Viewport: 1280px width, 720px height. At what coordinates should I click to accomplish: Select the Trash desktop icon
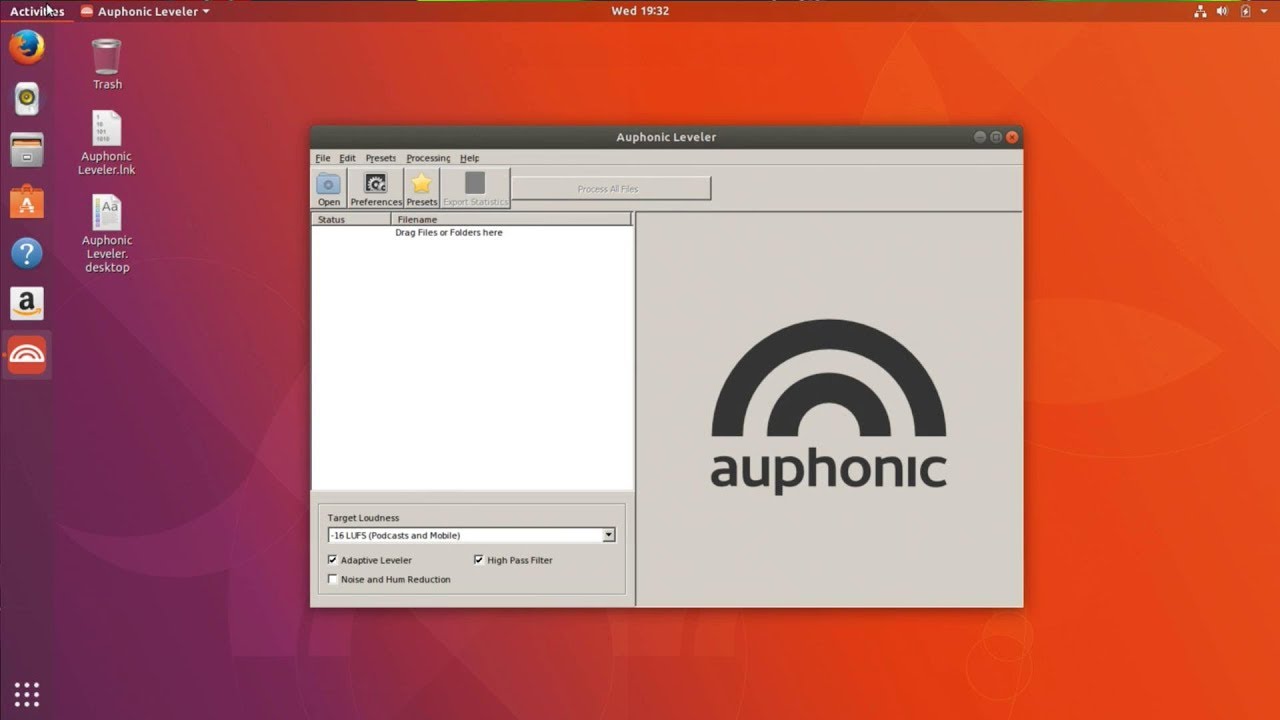pos(107,64)
